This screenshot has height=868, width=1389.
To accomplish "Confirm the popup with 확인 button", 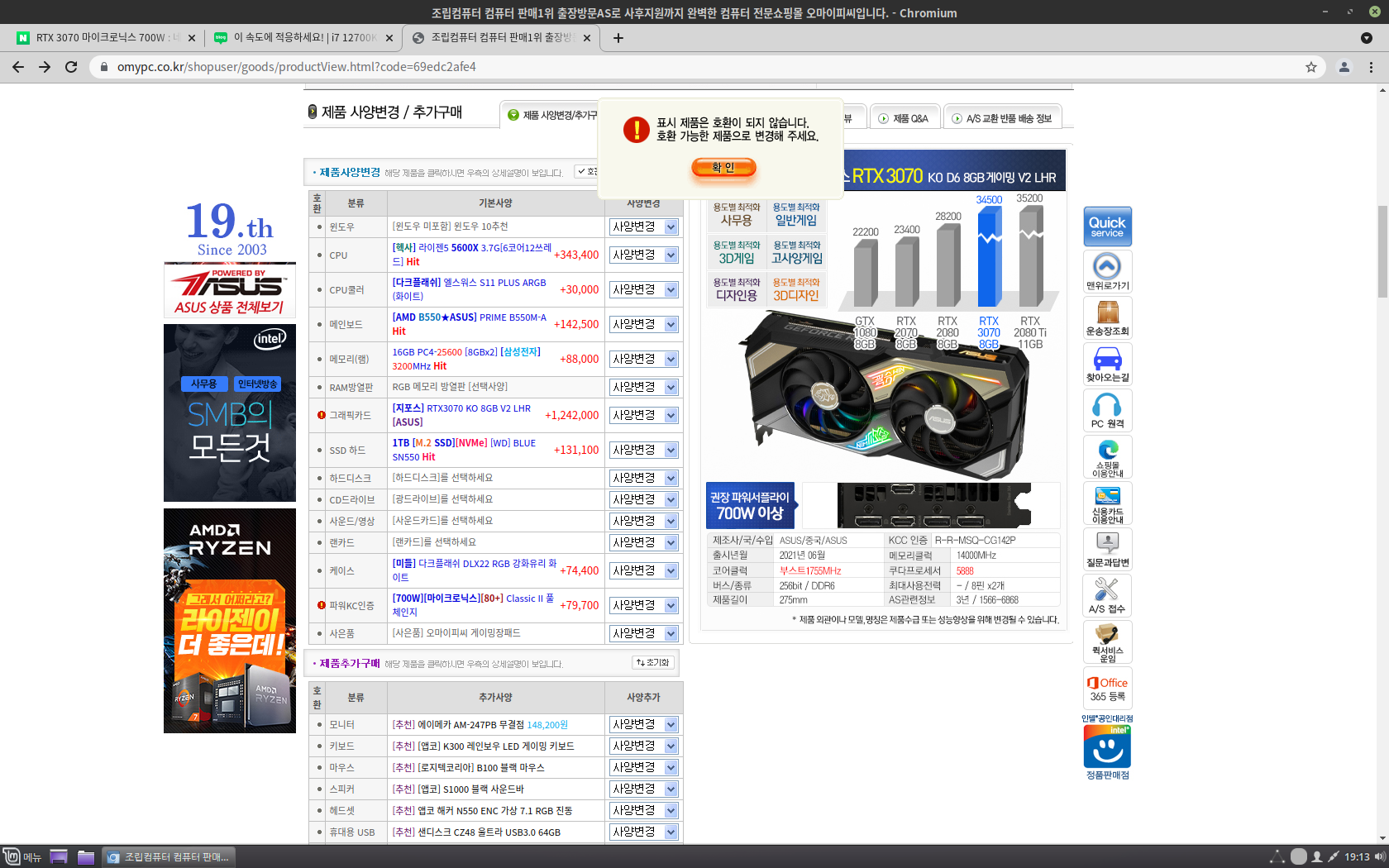I will 723,168.
